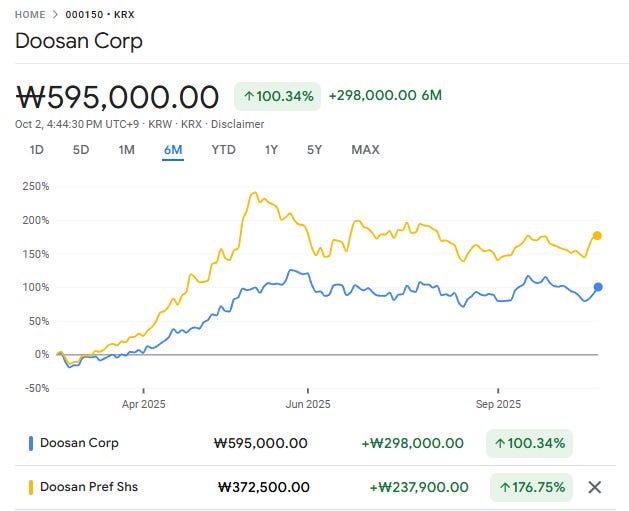Click ₩372,500.00 price in Pref Shs row

click(x=264, y=487)
